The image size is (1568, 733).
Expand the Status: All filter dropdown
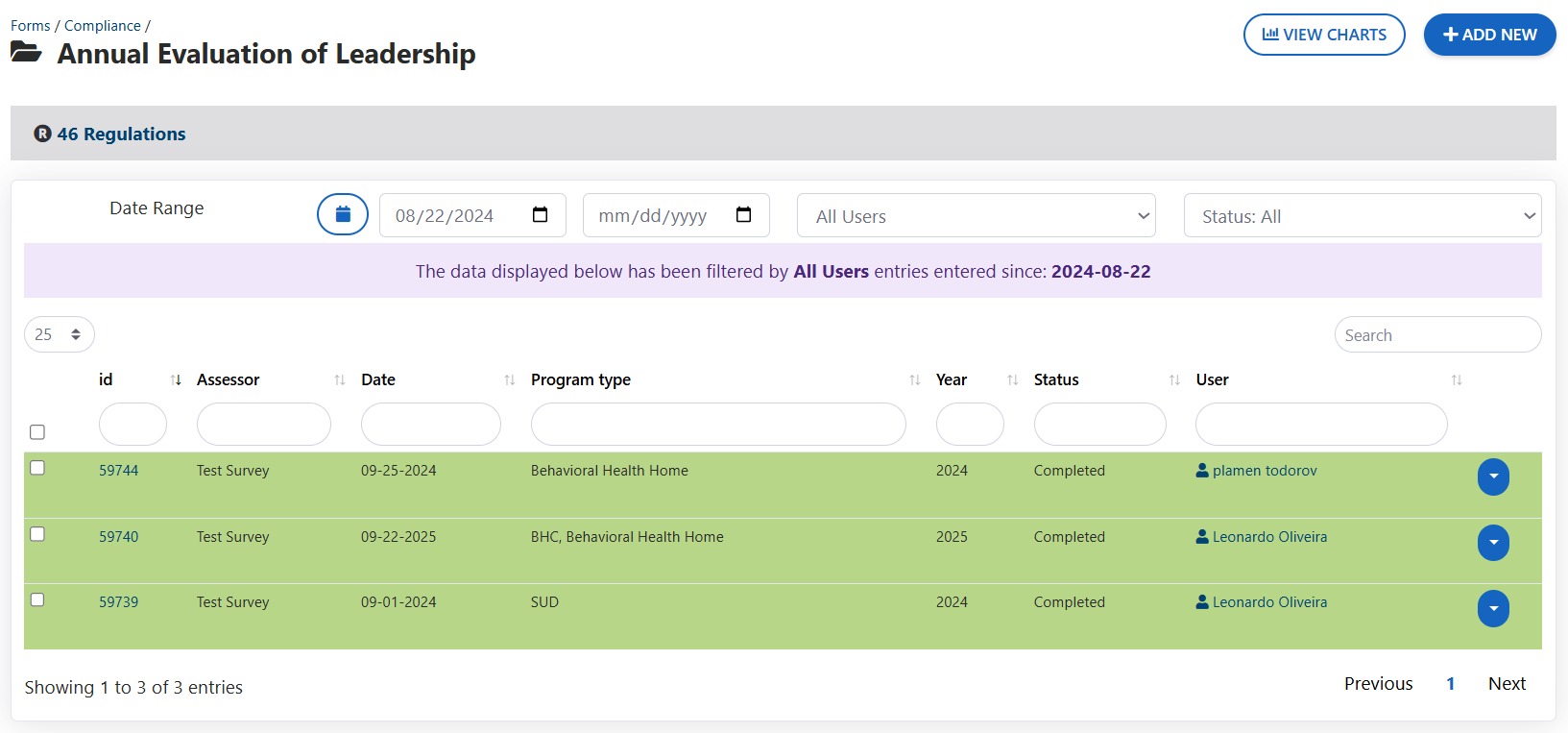[x=1362, y=216]
